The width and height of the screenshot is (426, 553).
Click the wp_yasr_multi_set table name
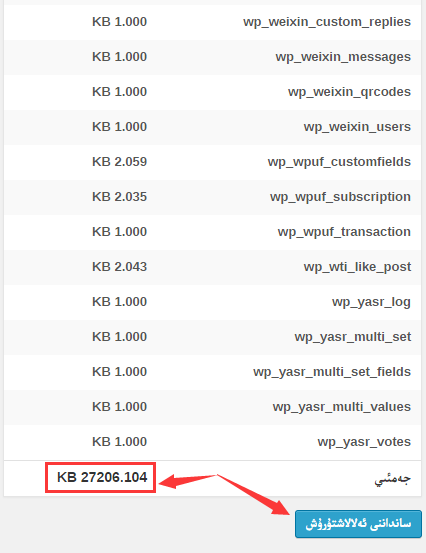353,337
